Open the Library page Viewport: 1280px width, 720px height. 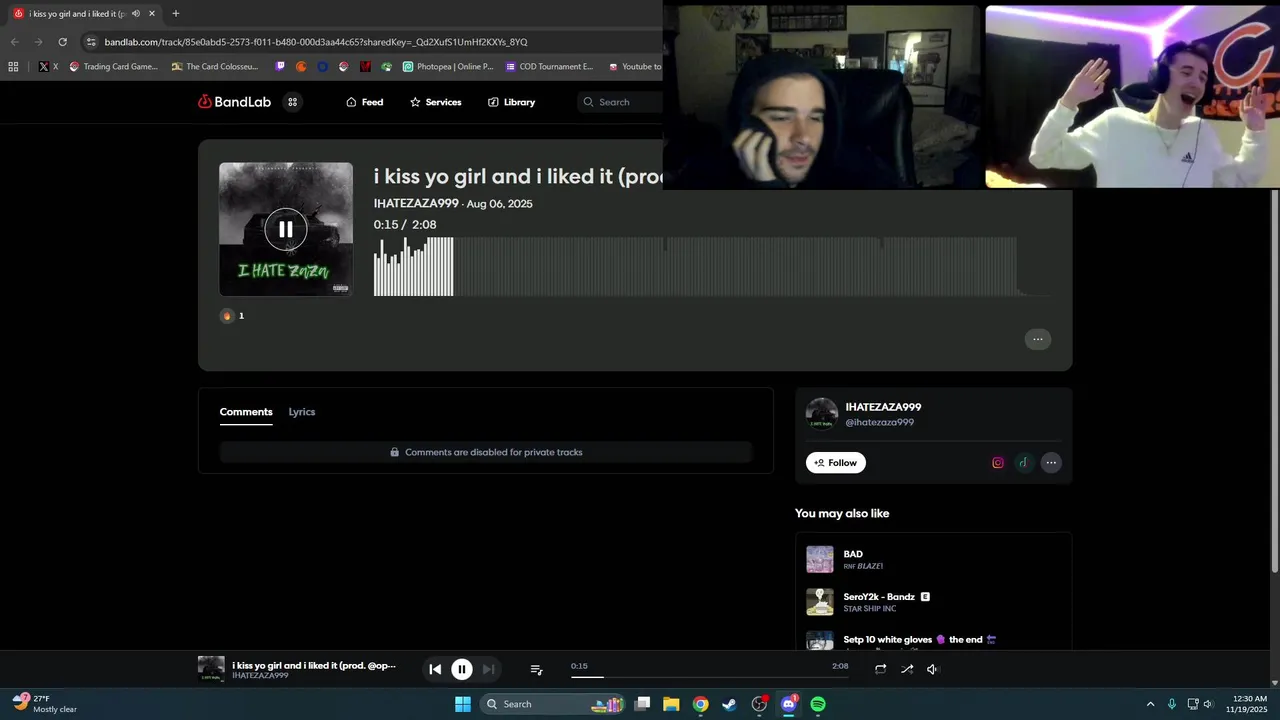[x=512, y=102]
